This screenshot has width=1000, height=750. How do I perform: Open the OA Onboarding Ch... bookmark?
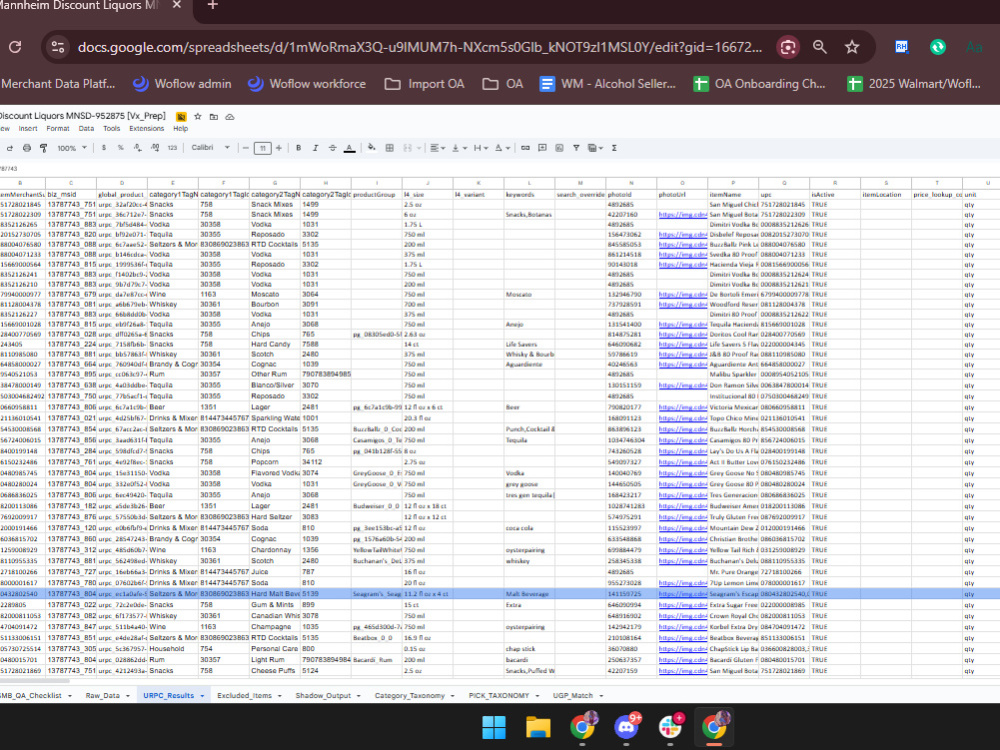[x=759, y=84]
